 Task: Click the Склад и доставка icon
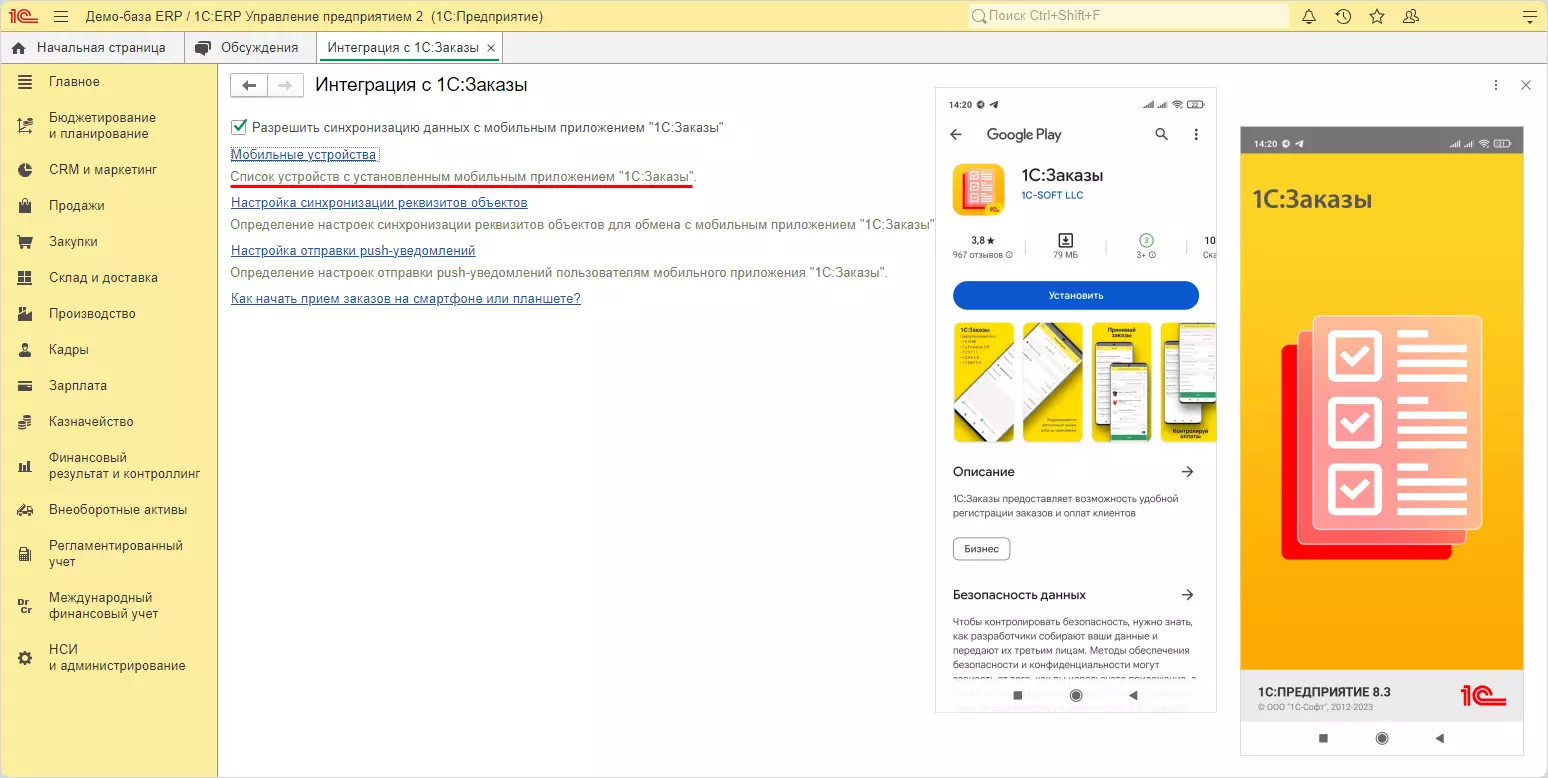pos(26,278)
